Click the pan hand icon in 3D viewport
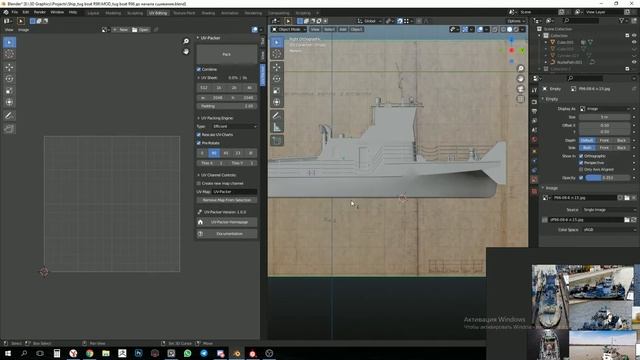This screenshot has height=360, width=640. point(520,79)
